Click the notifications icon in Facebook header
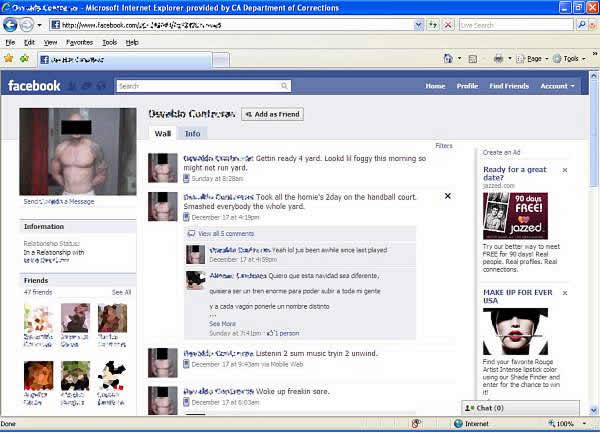Image resolution: width=600 pixels, height=433 pixels. (101, 86)
